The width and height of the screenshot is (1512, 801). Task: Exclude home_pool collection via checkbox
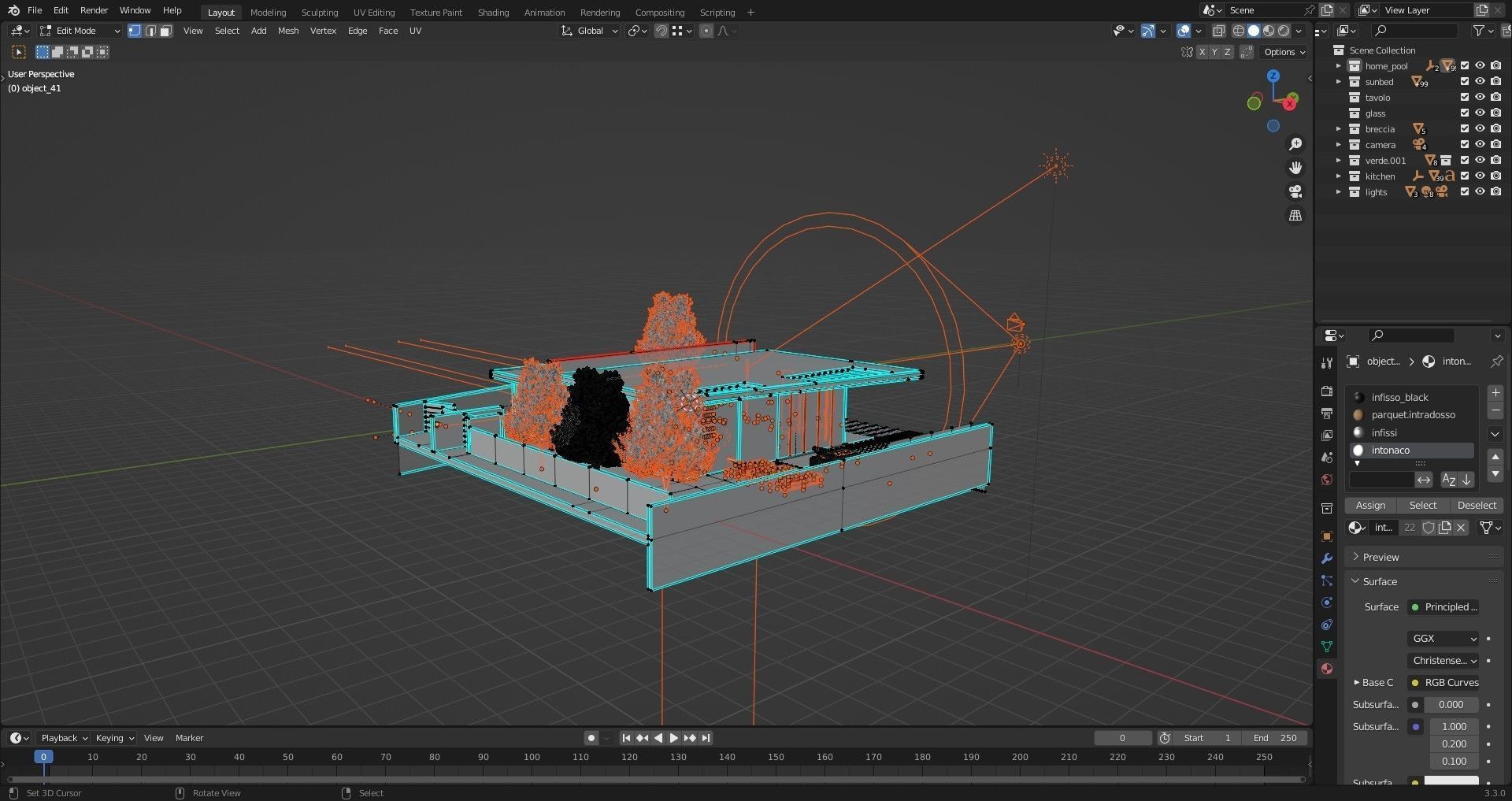pyautogui.click(x=1465, y=66)
